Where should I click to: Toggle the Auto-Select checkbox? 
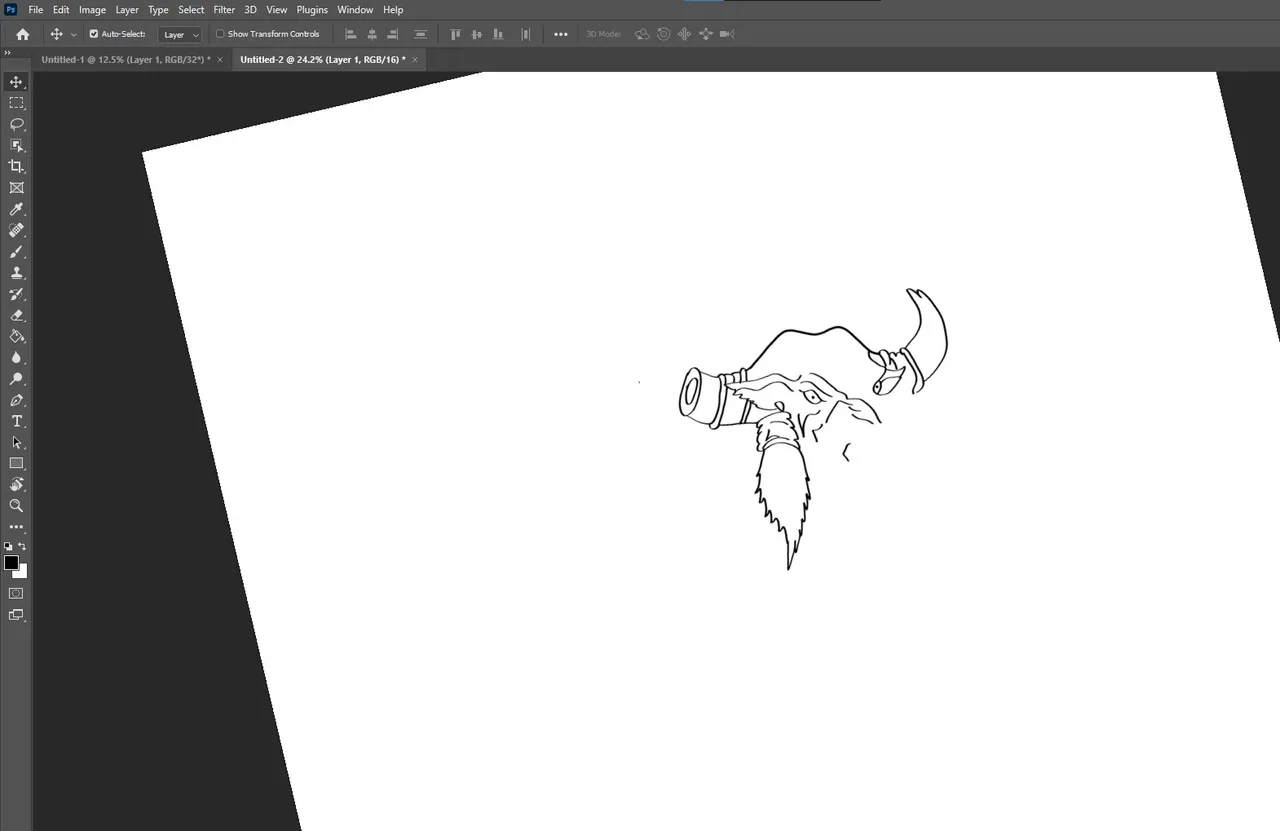(94, 34)
